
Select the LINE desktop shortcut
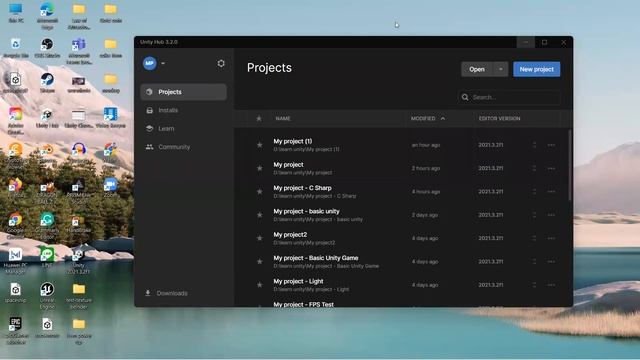point(47,258)
